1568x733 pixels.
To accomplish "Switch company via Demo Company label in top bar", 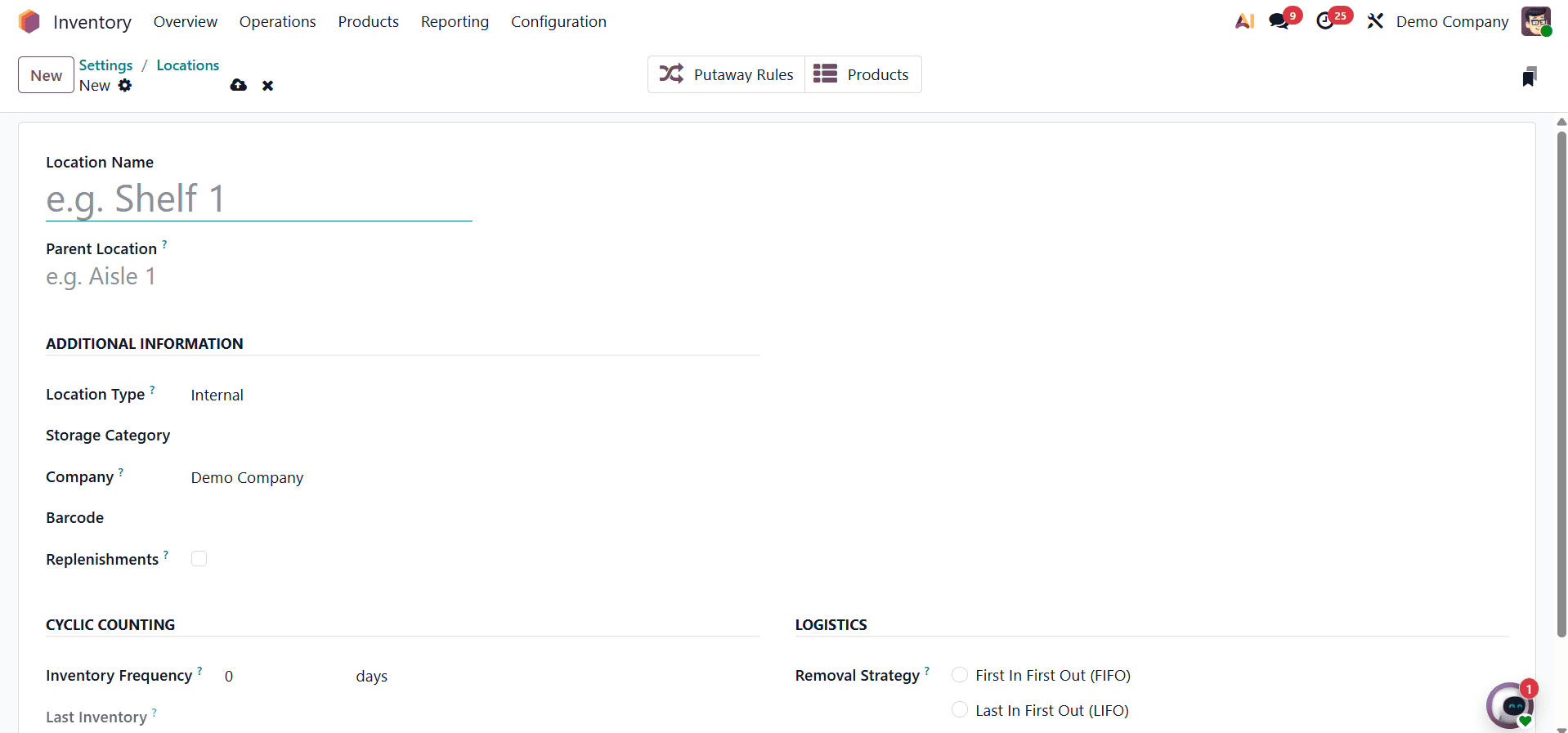I will coord(1453,21).
